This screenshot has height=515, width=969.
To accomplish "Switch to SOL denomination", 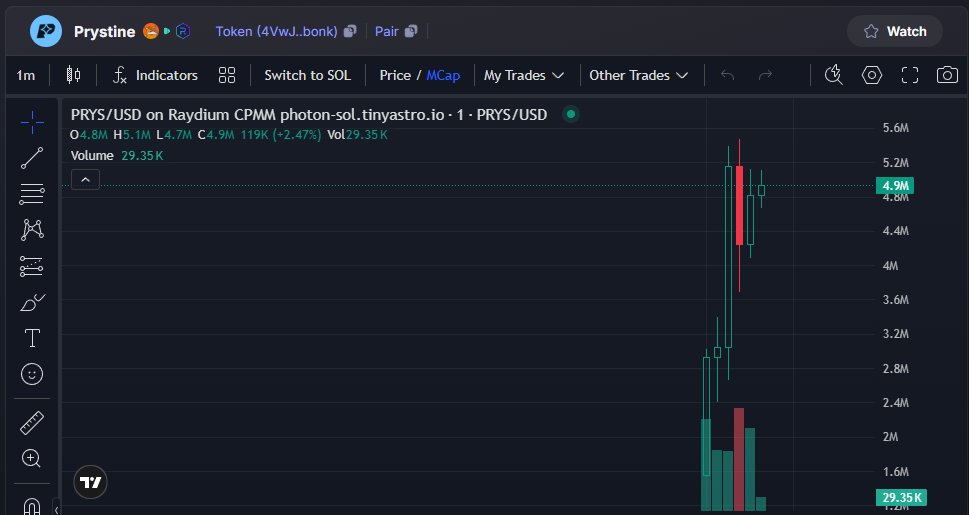I will click(307, 75).
